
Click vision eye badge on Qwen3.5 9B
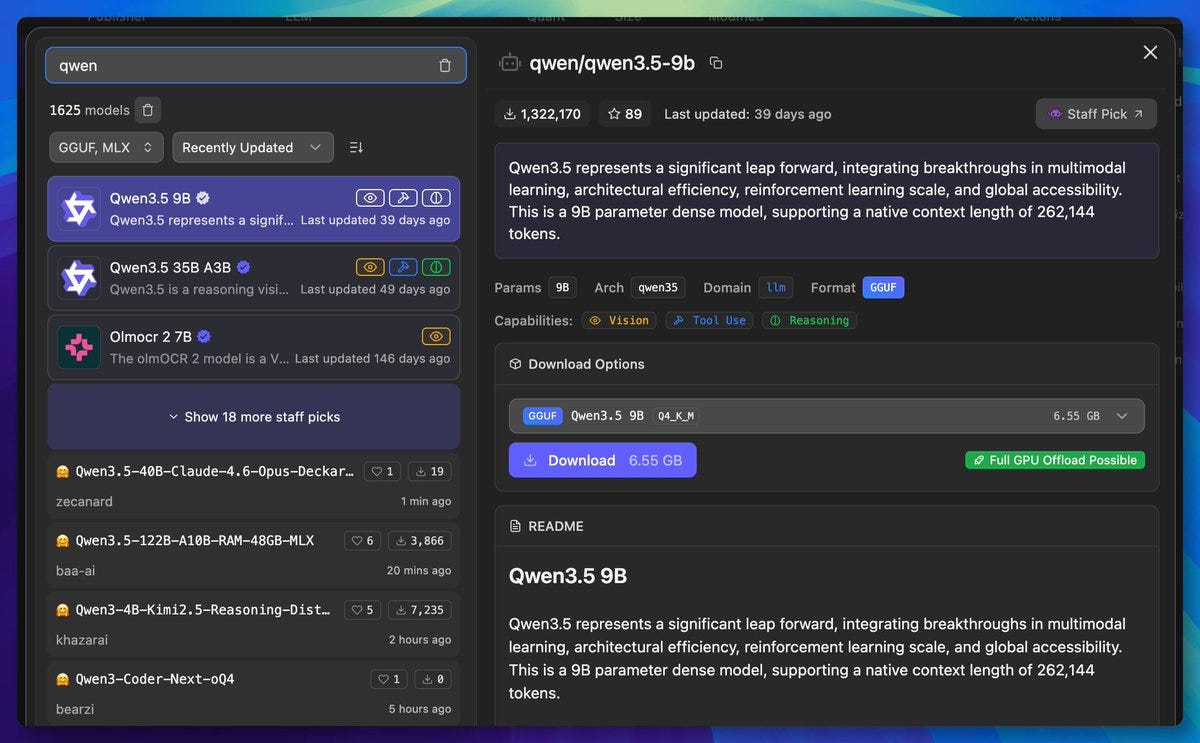coord(370,198)
